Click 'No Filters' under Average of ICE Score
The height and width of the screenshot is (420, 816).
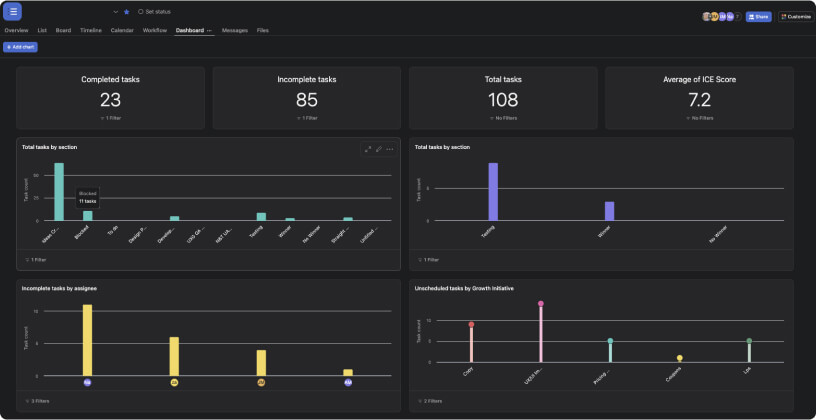[x=699, y=118]
